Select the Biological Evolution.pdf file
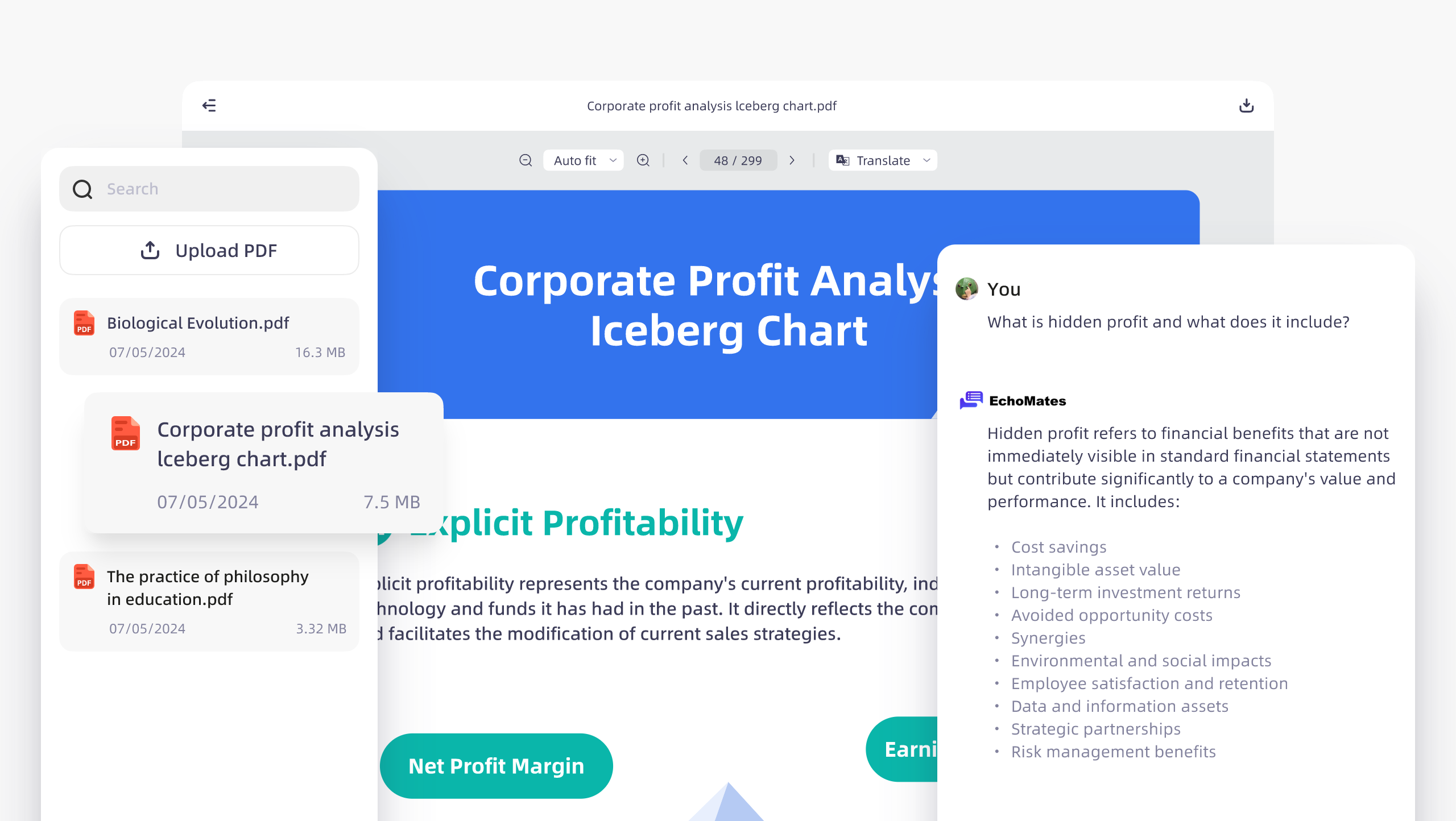 tap(208, 335)
